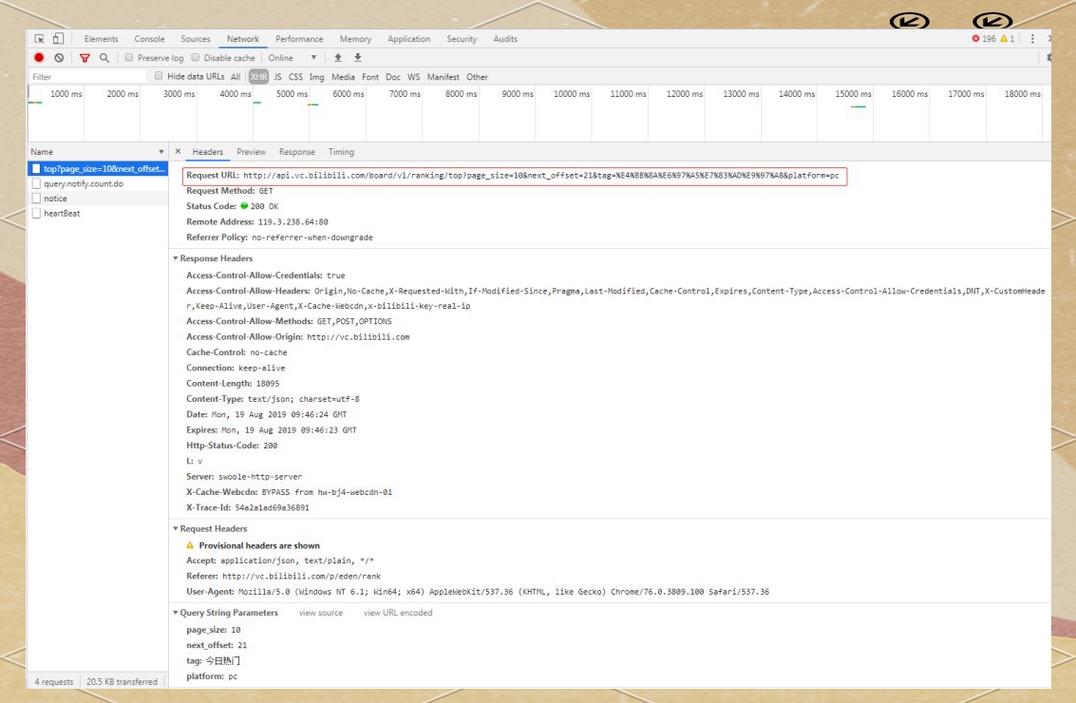Open the Preview tab of the request
This screenshot has height=703, width=1076.
click(251, 152)
